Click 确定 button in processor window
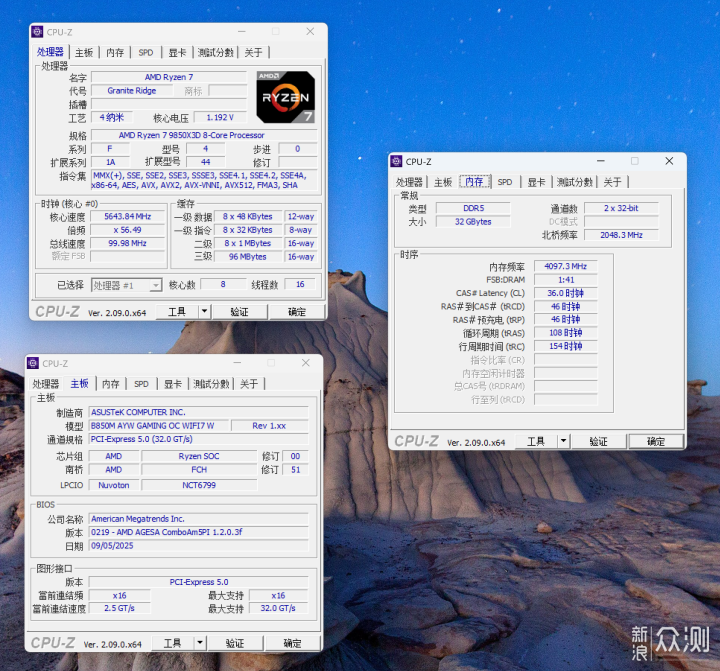 tap(297, 312)
